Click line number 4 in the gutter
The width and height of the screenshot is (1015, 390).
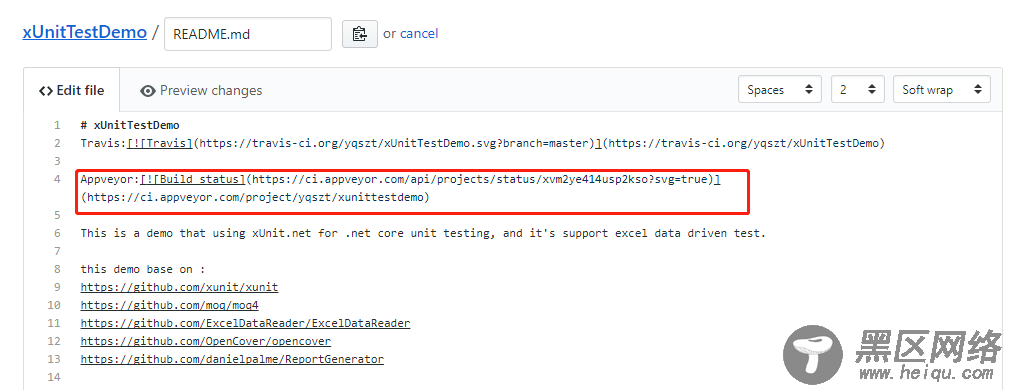point(57,179)
